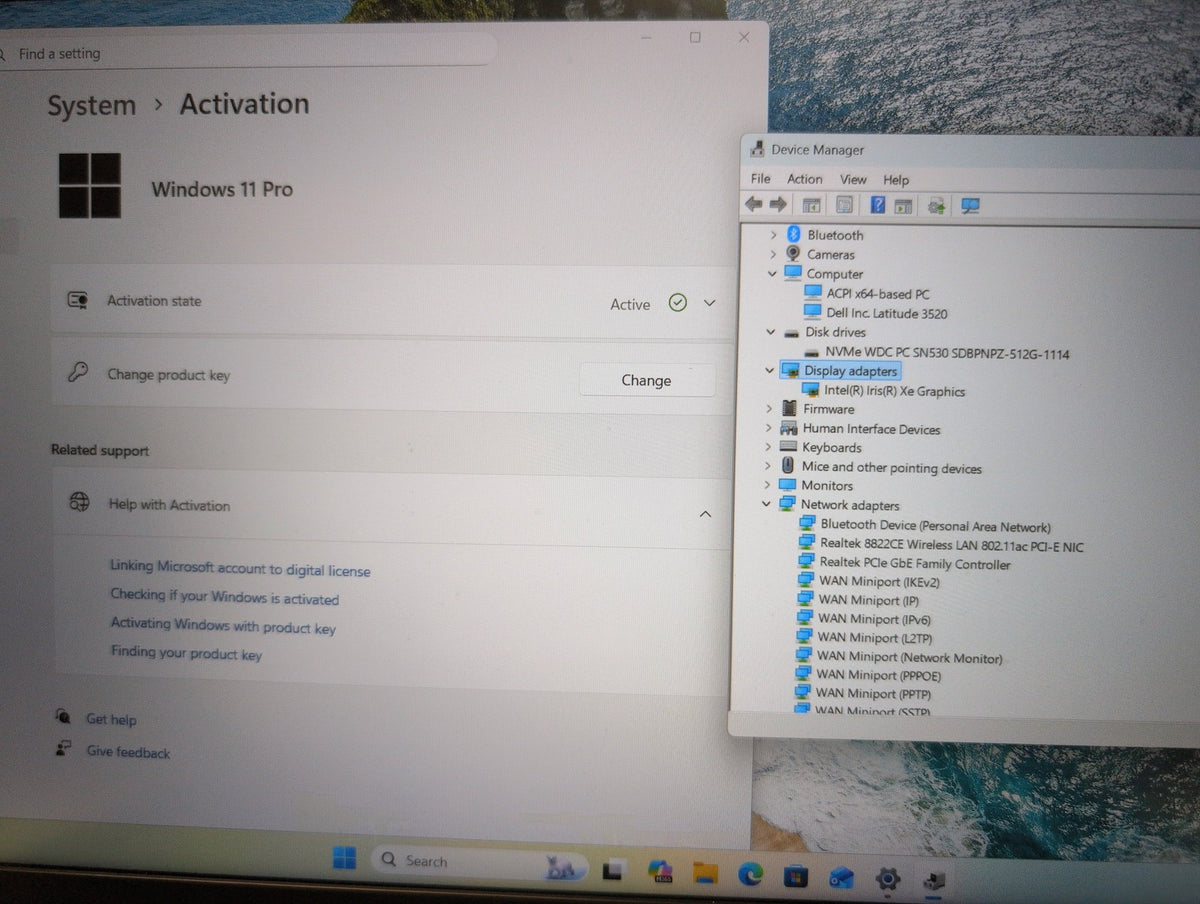Click Scan for hardware changes toolbar icon
Screen dimensions: 1200x904
[x=969, y=206]
